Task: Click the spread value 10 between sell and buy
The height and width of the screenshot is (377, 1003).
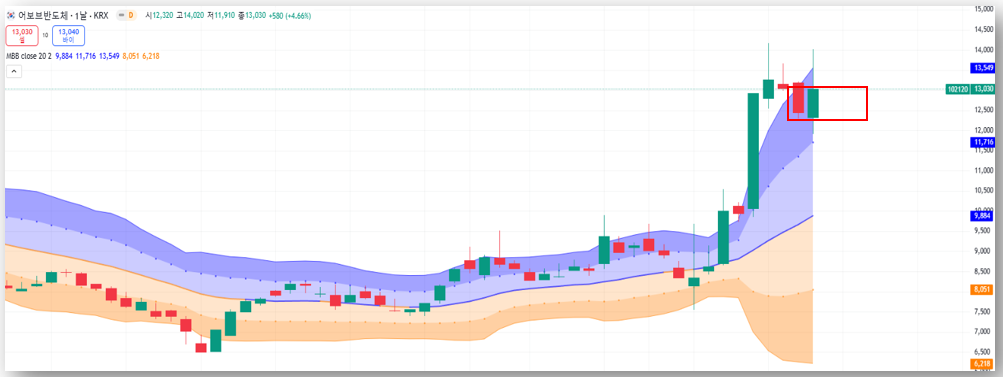Action: tap(45, 36)
